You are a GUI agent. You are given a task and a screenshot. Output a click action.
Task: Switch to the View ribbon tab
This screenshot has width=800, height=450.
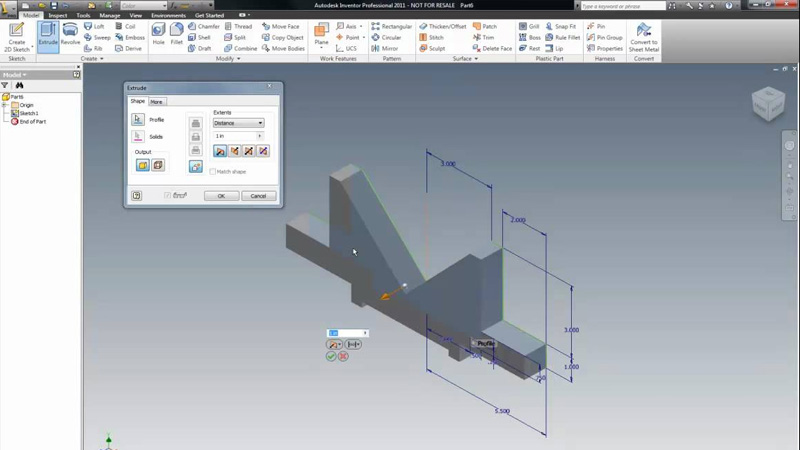[x=136, y=15]
